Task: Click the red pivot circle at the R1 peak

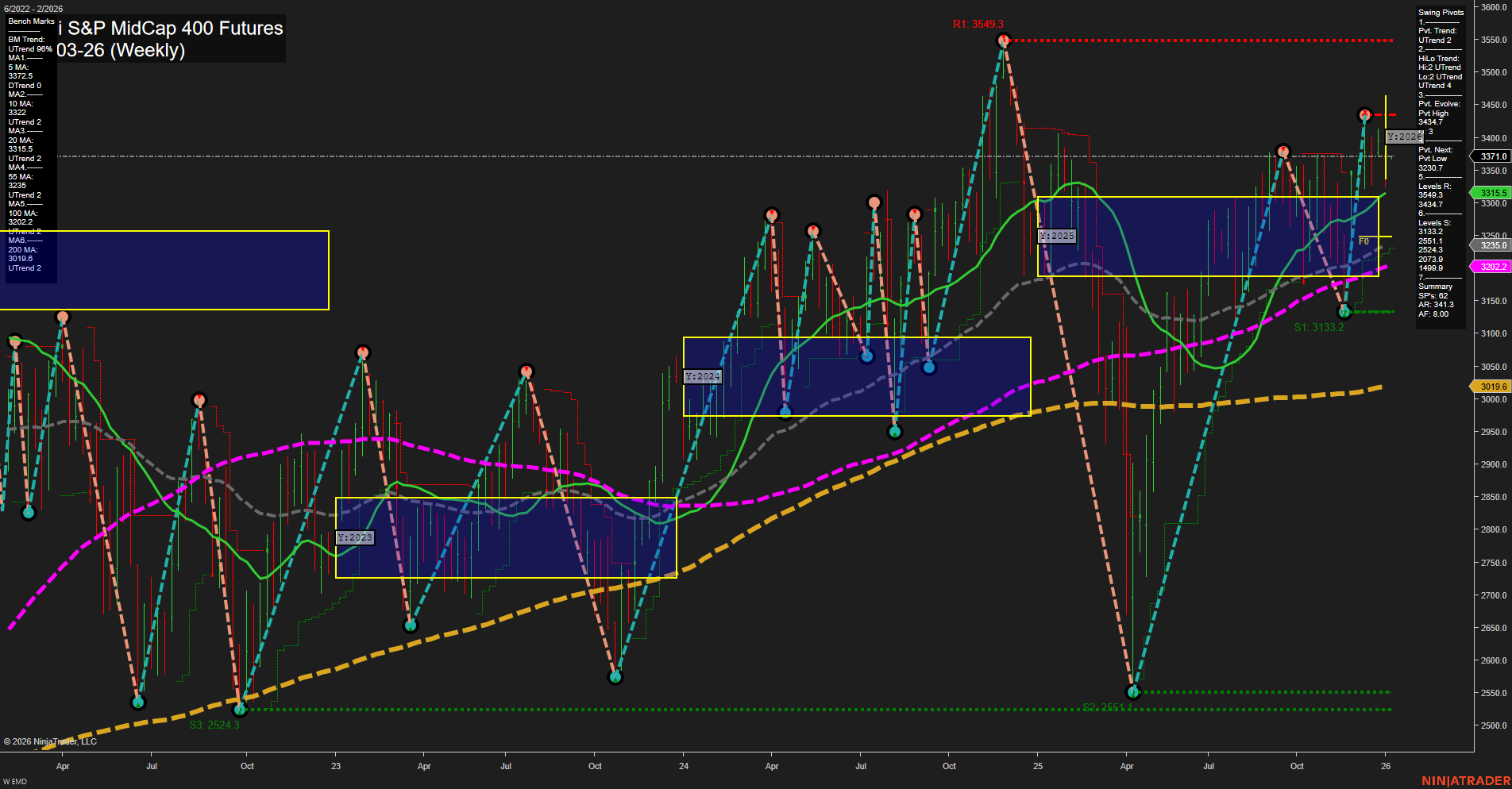Action: (x=1004, y=41)
